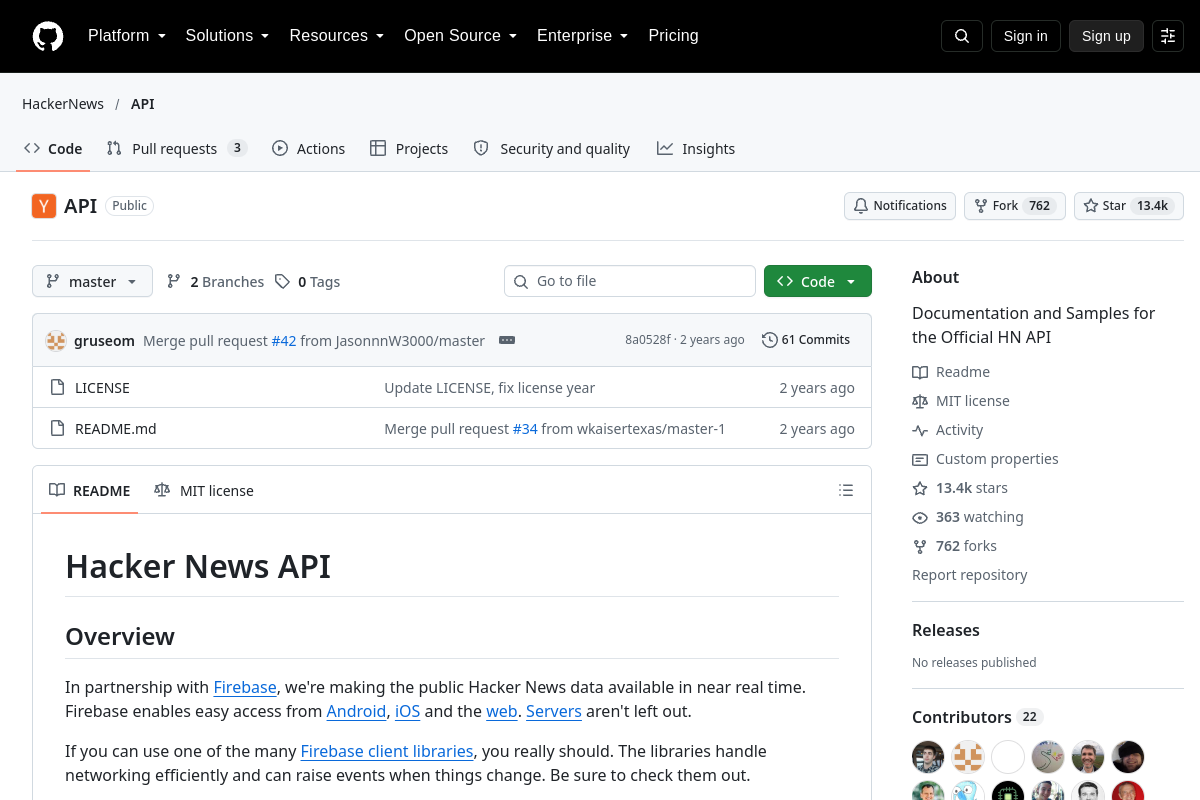Image resolution: width=1200 pixels, height=800 pixels.
Task: Click gruseom author name in commit row
Action: pos(104,341)
